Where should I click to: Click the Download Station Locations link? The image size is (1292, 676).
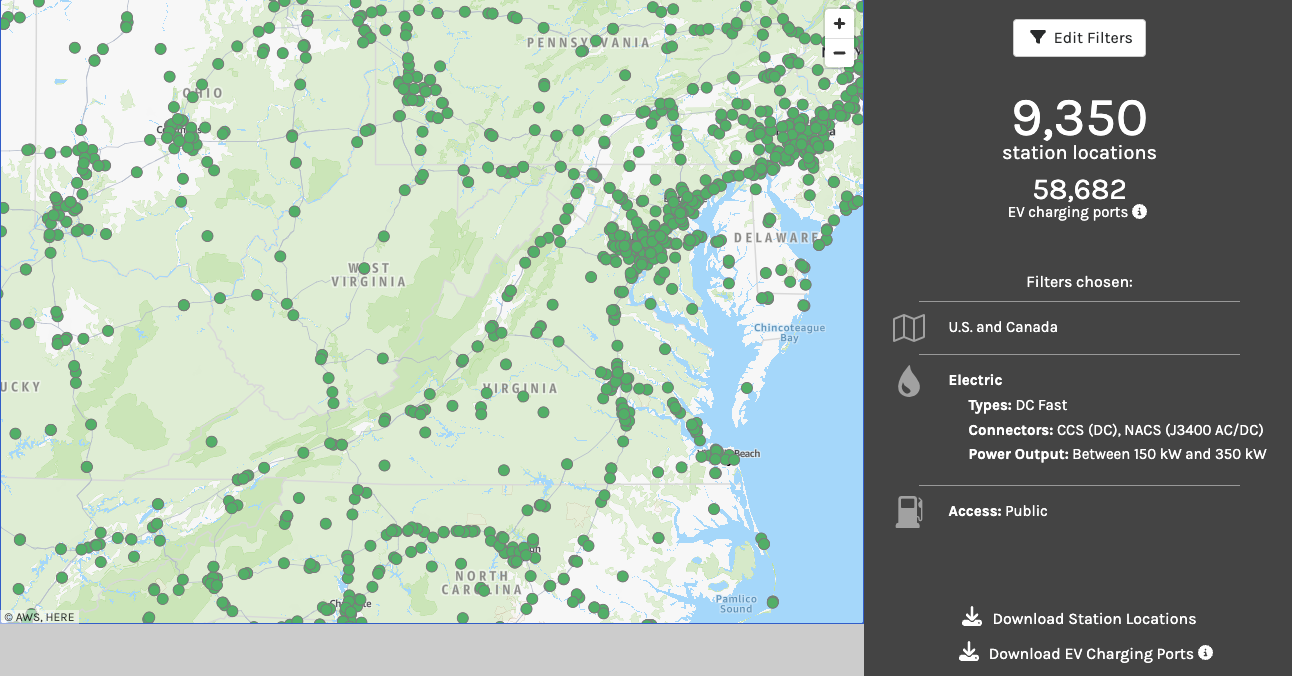[x=1094, y=619]
